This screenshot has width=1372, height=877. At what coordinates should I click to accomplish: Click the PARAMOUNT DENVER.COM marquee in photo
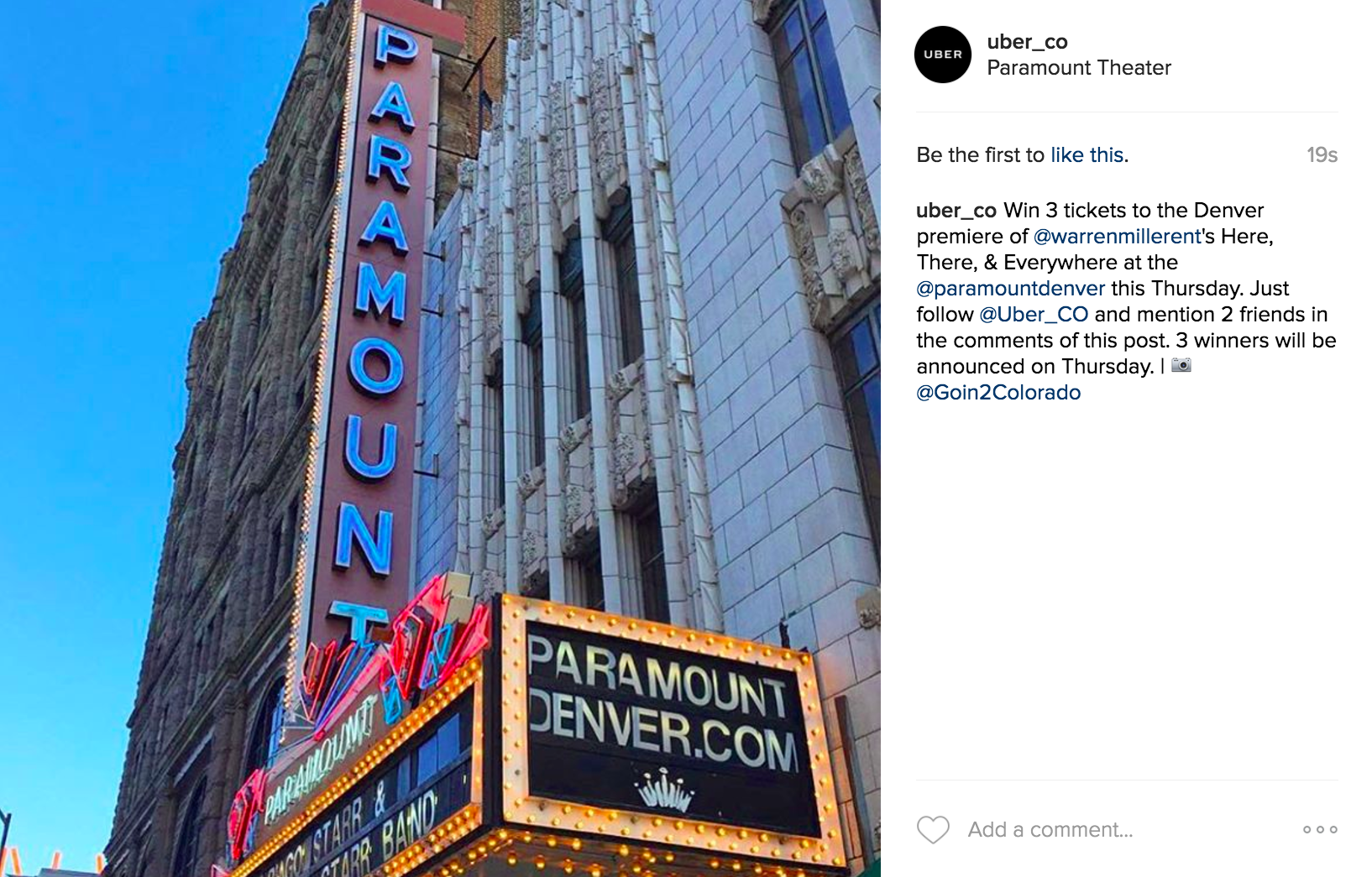coord(663,703)
